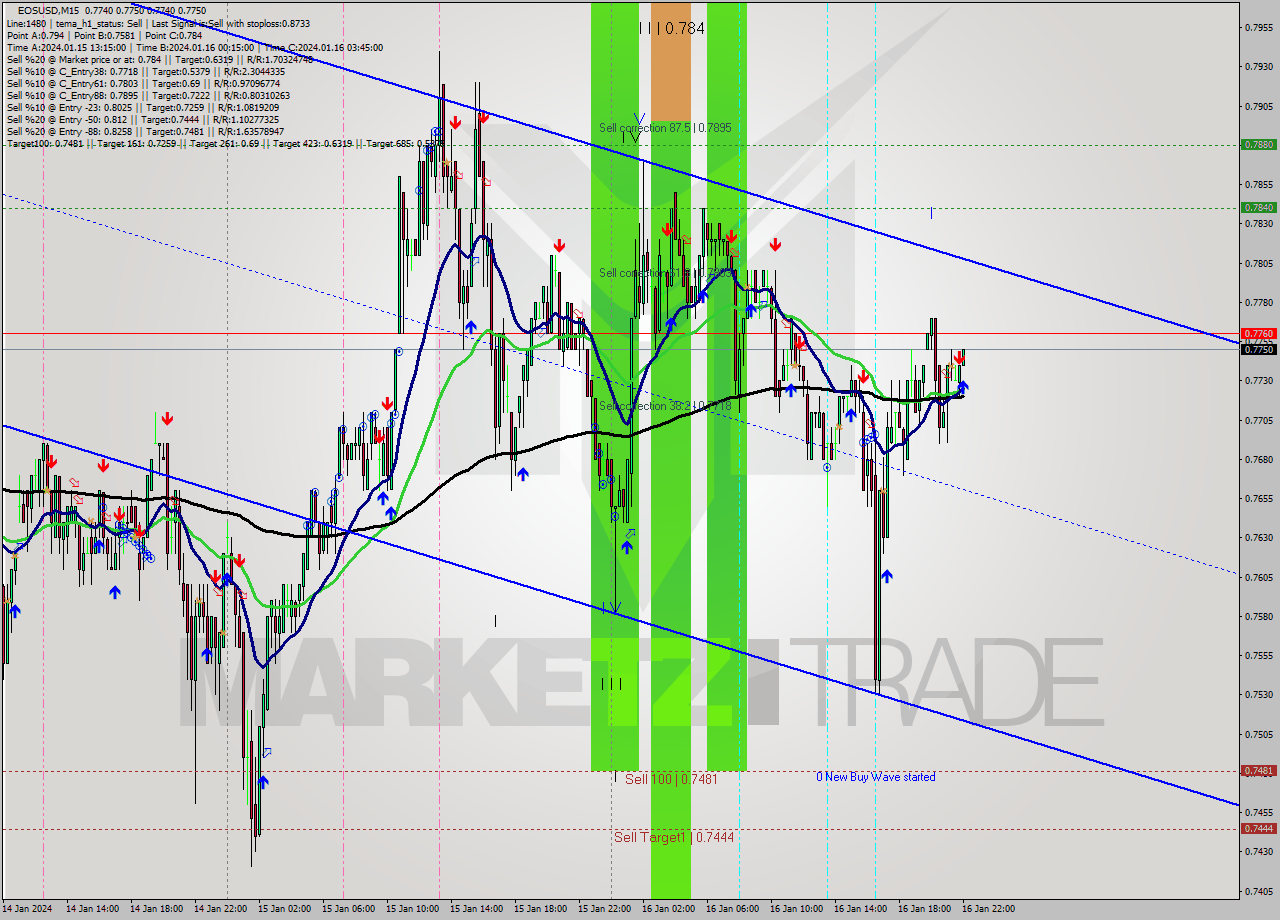Click the '15 Jan 02:00' time axis label

tap(284, 909)
